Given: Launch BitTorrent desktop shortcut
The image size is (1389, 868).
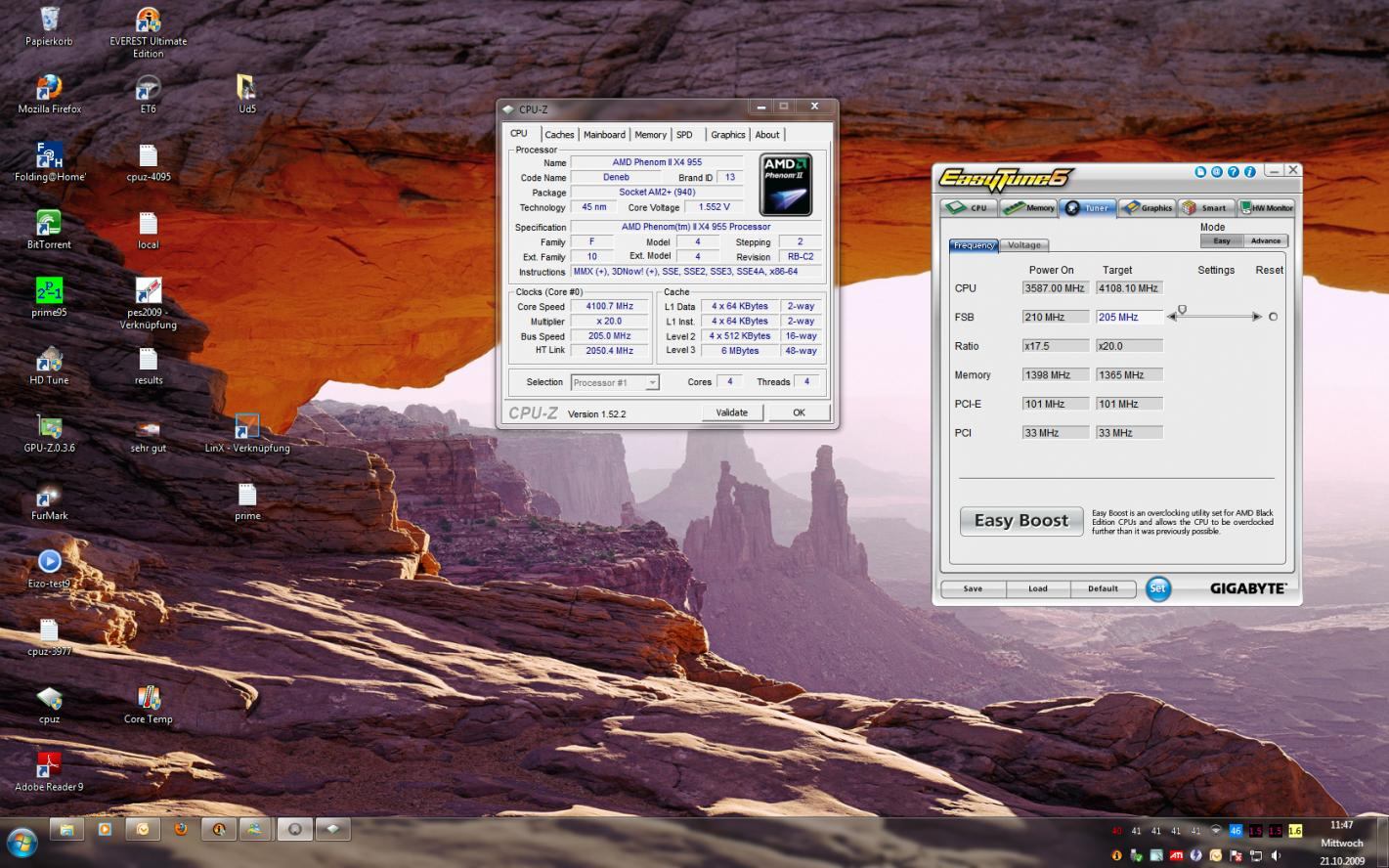Looking at the screenshot, I should [50, 229].
